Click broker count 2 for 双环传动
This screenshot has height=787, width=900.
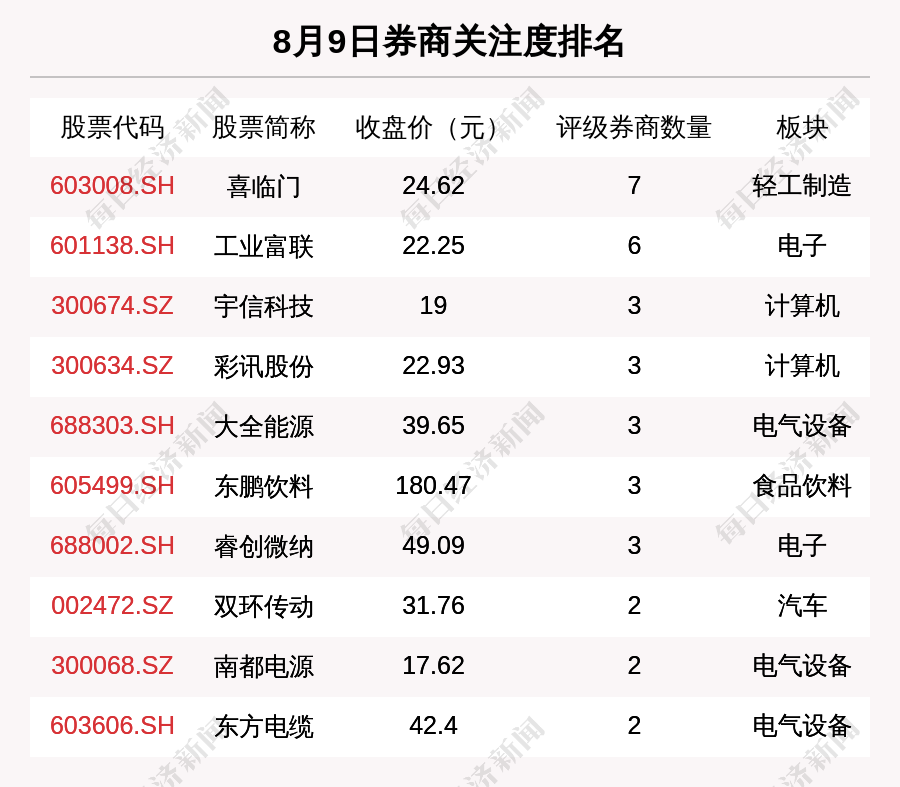634,606
